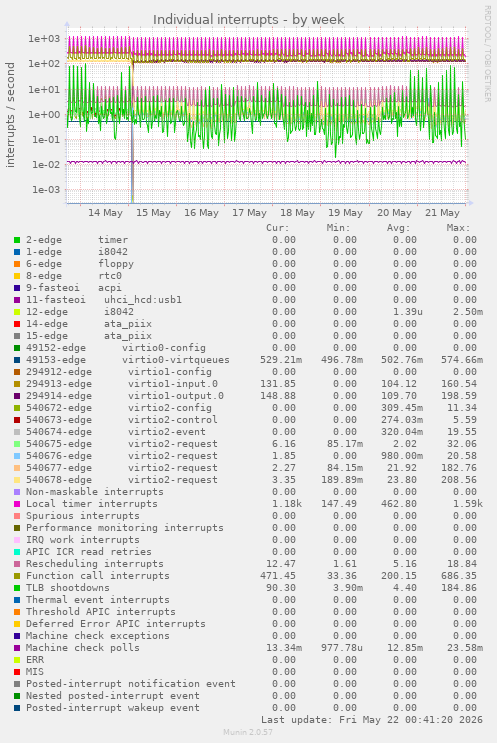Viewport: 497px width, 743px height.
Task: Click the graph title Individual interrupts by week
Action: 248,19
